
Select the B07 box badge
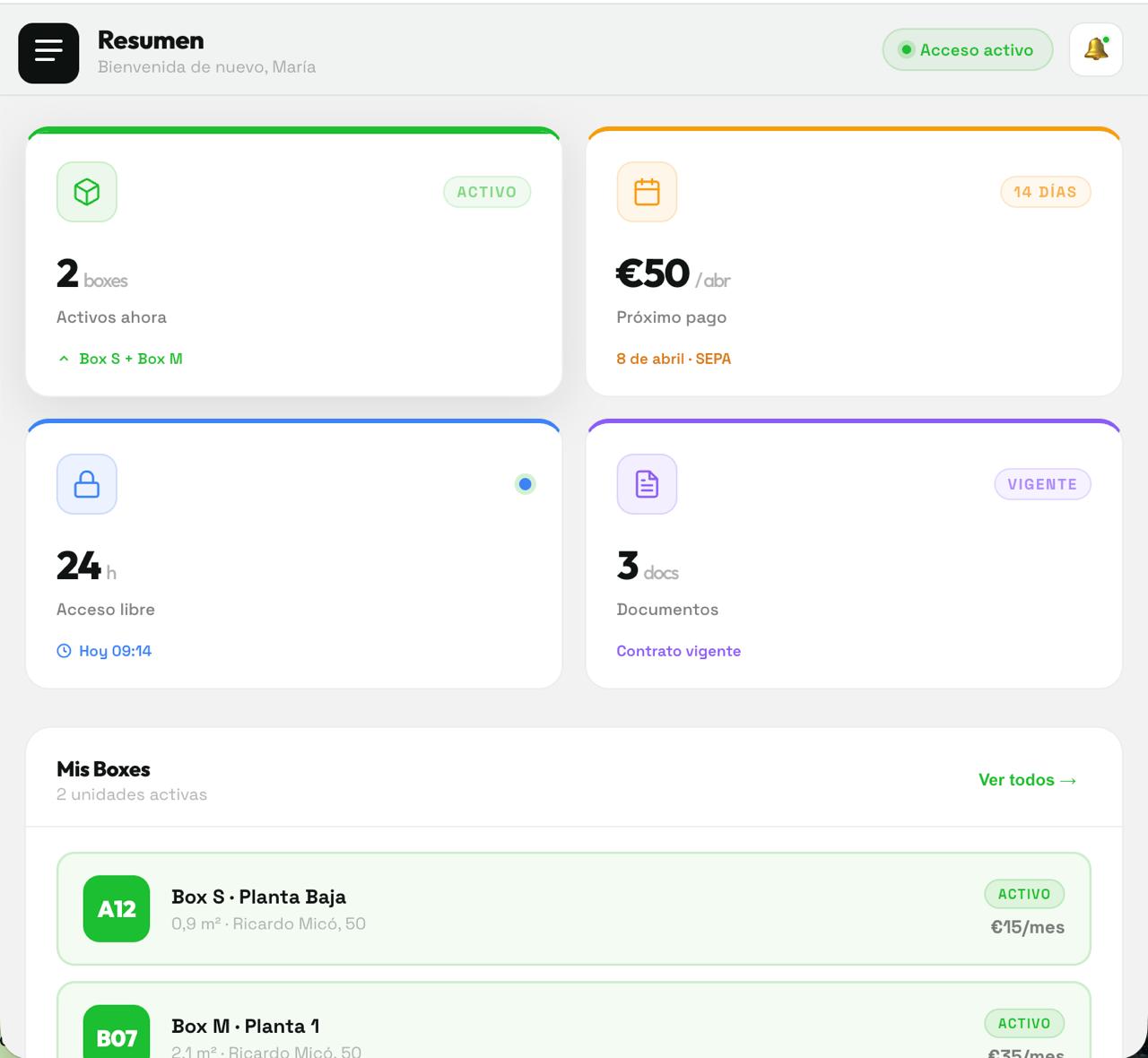117,1036
